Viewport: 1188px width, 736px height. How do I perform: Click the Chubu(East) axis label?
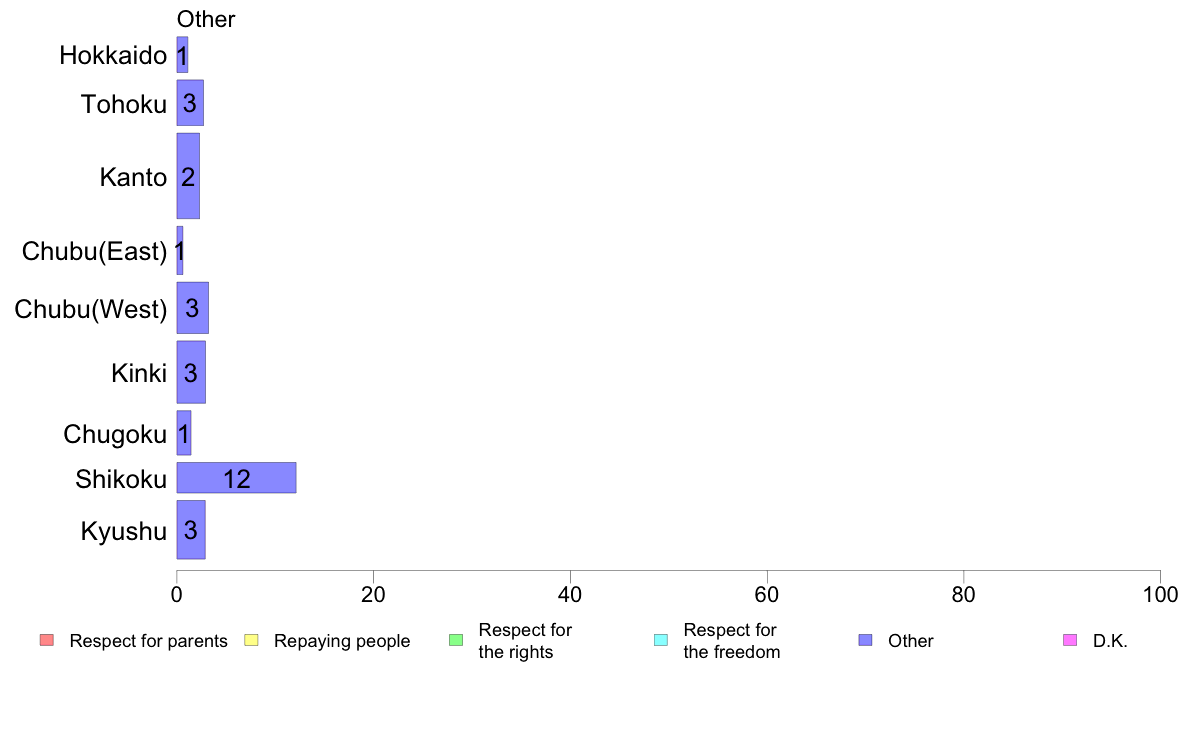[x=94, y=251]
